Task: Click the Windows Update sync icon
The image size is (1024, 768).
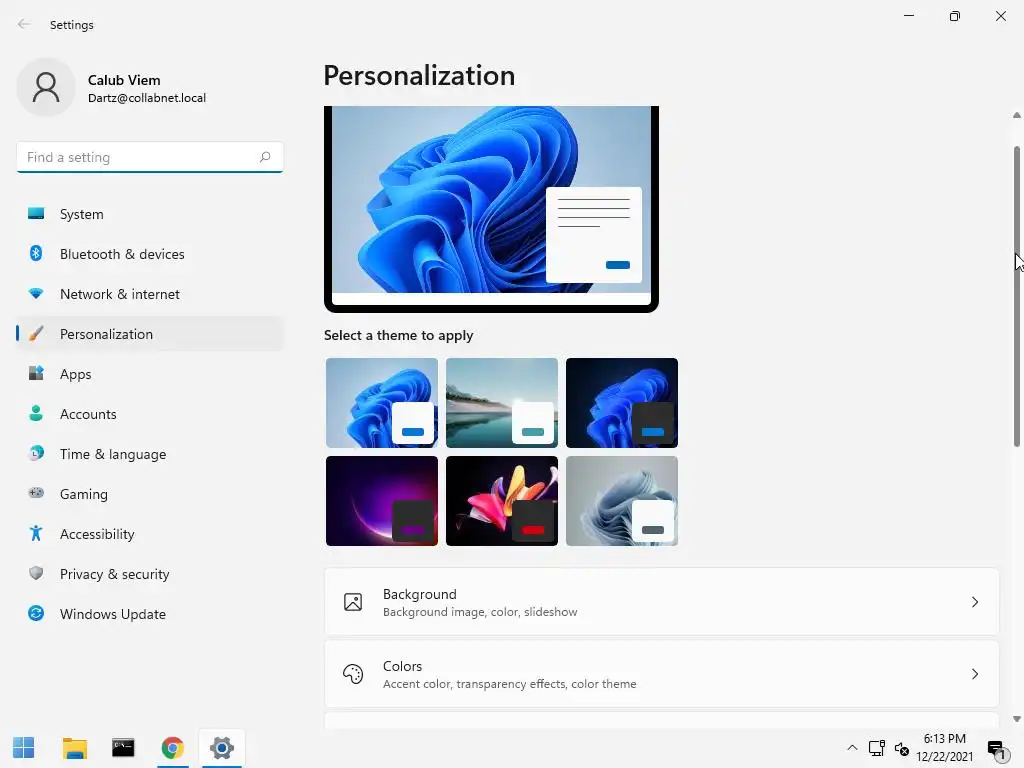Action: click(36, 613)
